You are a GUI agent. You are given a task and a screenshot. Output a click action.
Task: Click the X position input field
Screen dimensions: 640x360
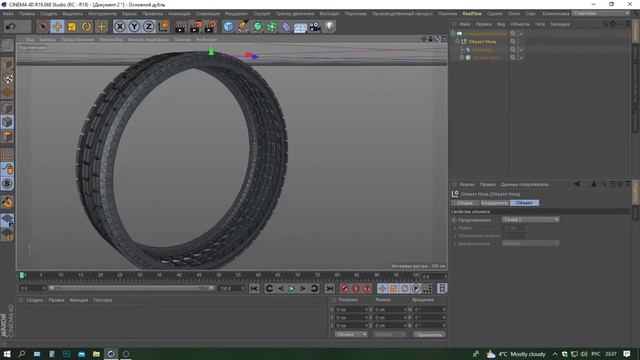pyautogui.click(x=351, y=309)
